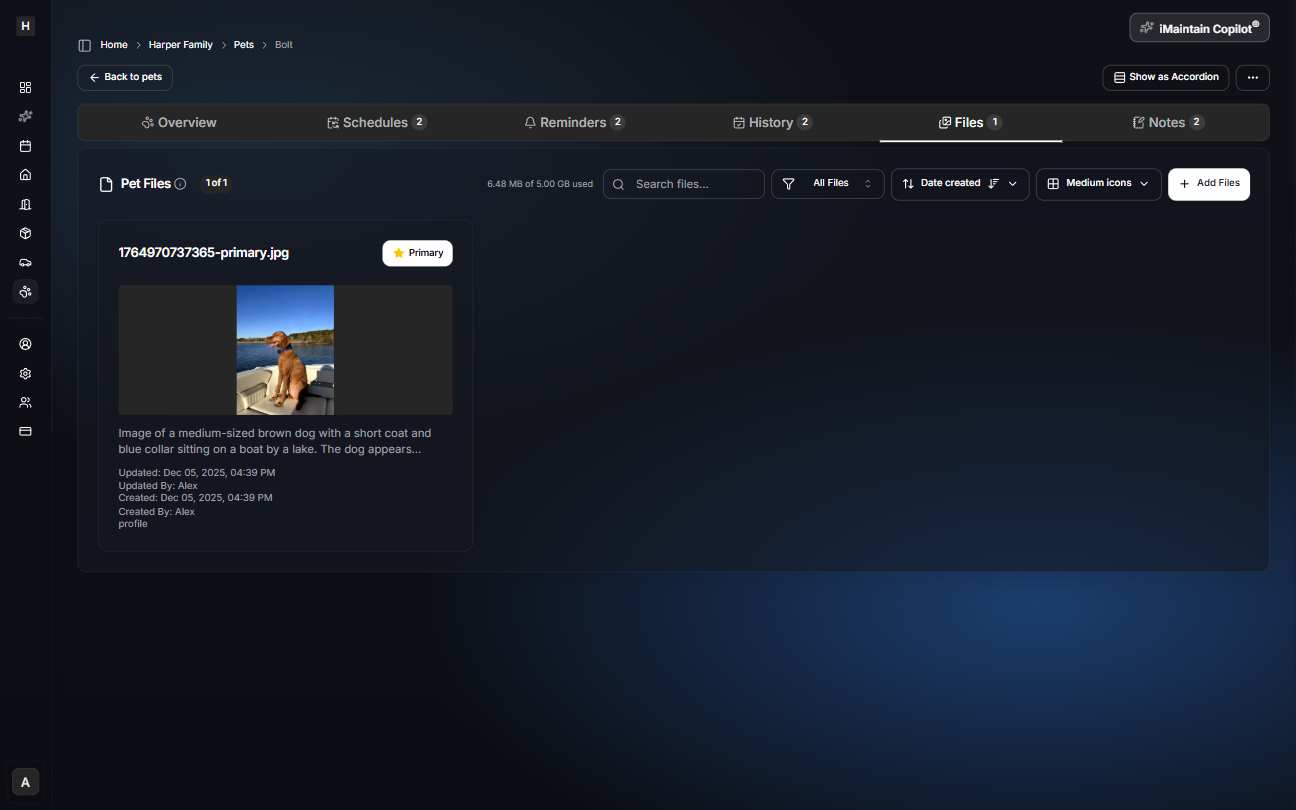Click the Back to pets button

(x=124, y=77)
